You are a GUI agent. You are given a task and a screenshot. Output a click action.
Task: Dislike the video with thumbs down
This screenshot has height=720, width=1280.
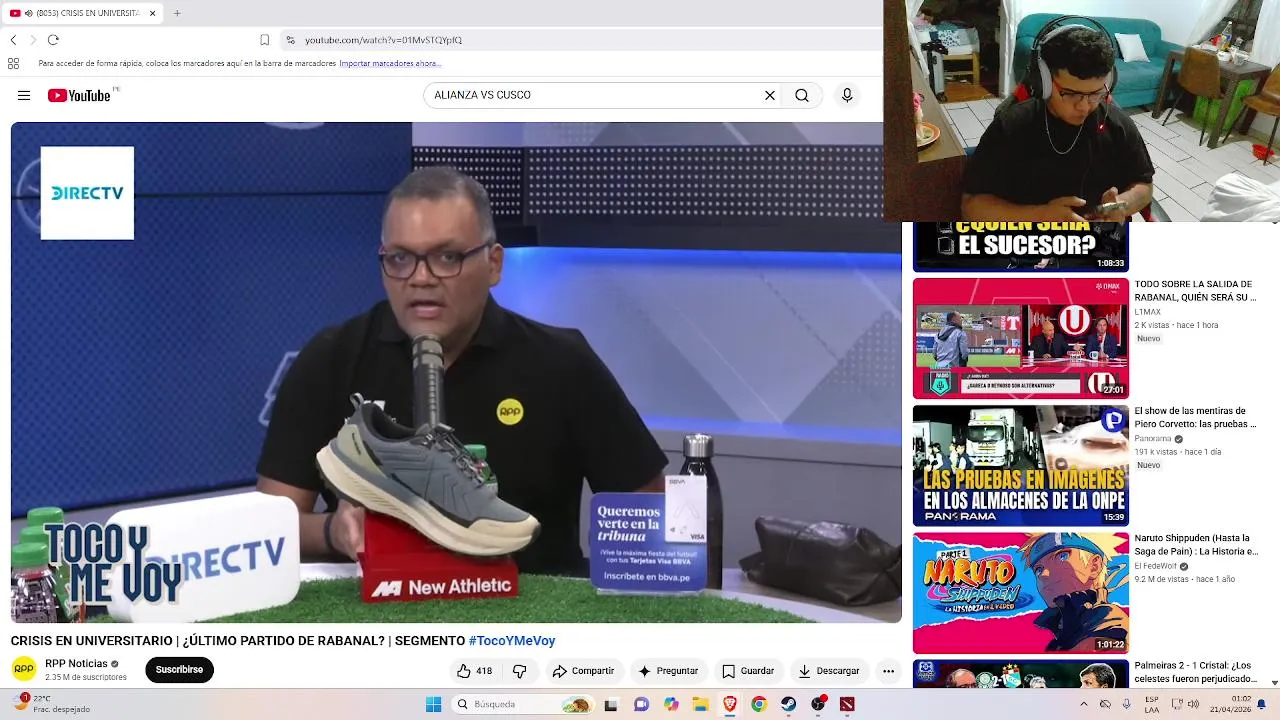point(519,671)
